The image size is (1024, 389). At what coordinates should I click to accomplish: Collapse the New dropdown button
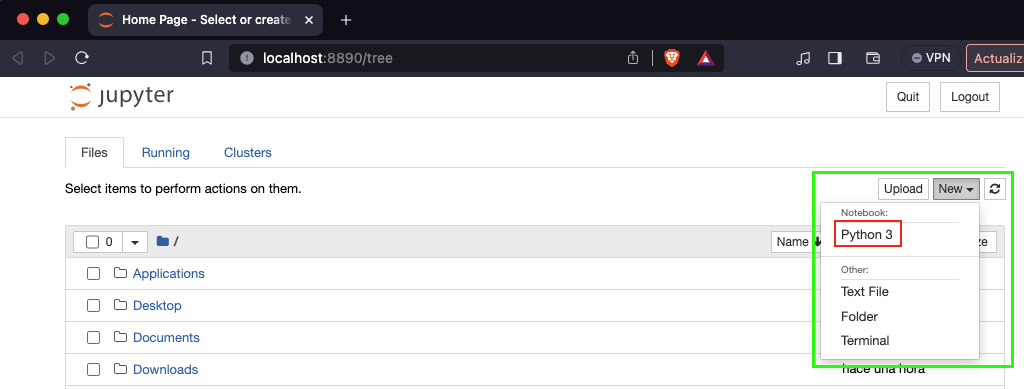pyautogui.click(x=956, y=189)
